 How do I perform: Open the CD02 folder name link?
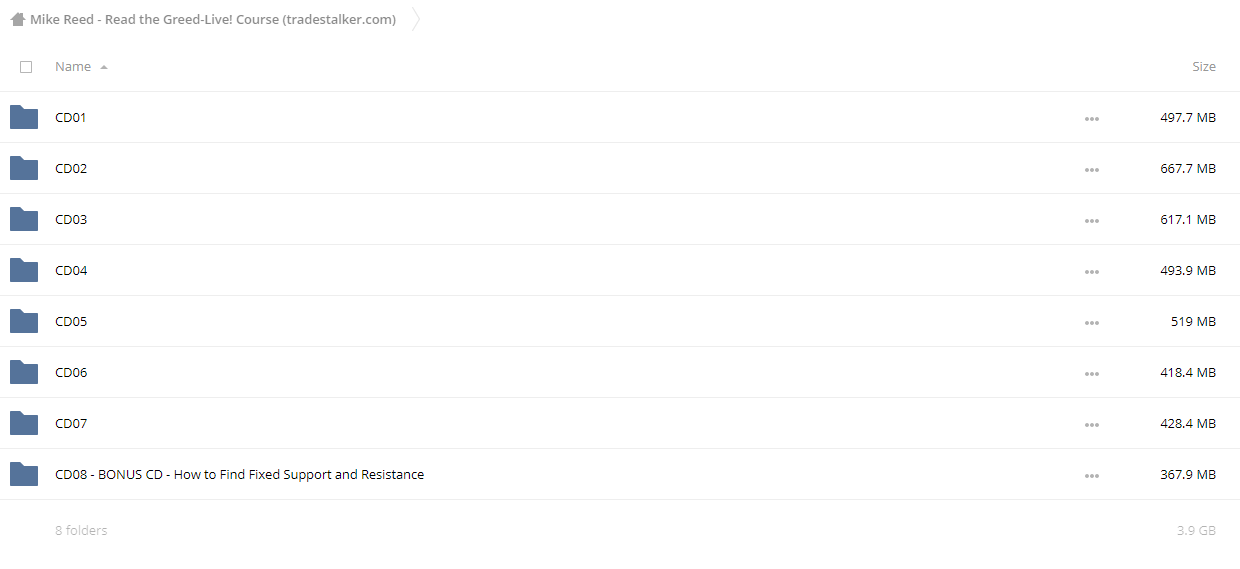click(71, 168)
